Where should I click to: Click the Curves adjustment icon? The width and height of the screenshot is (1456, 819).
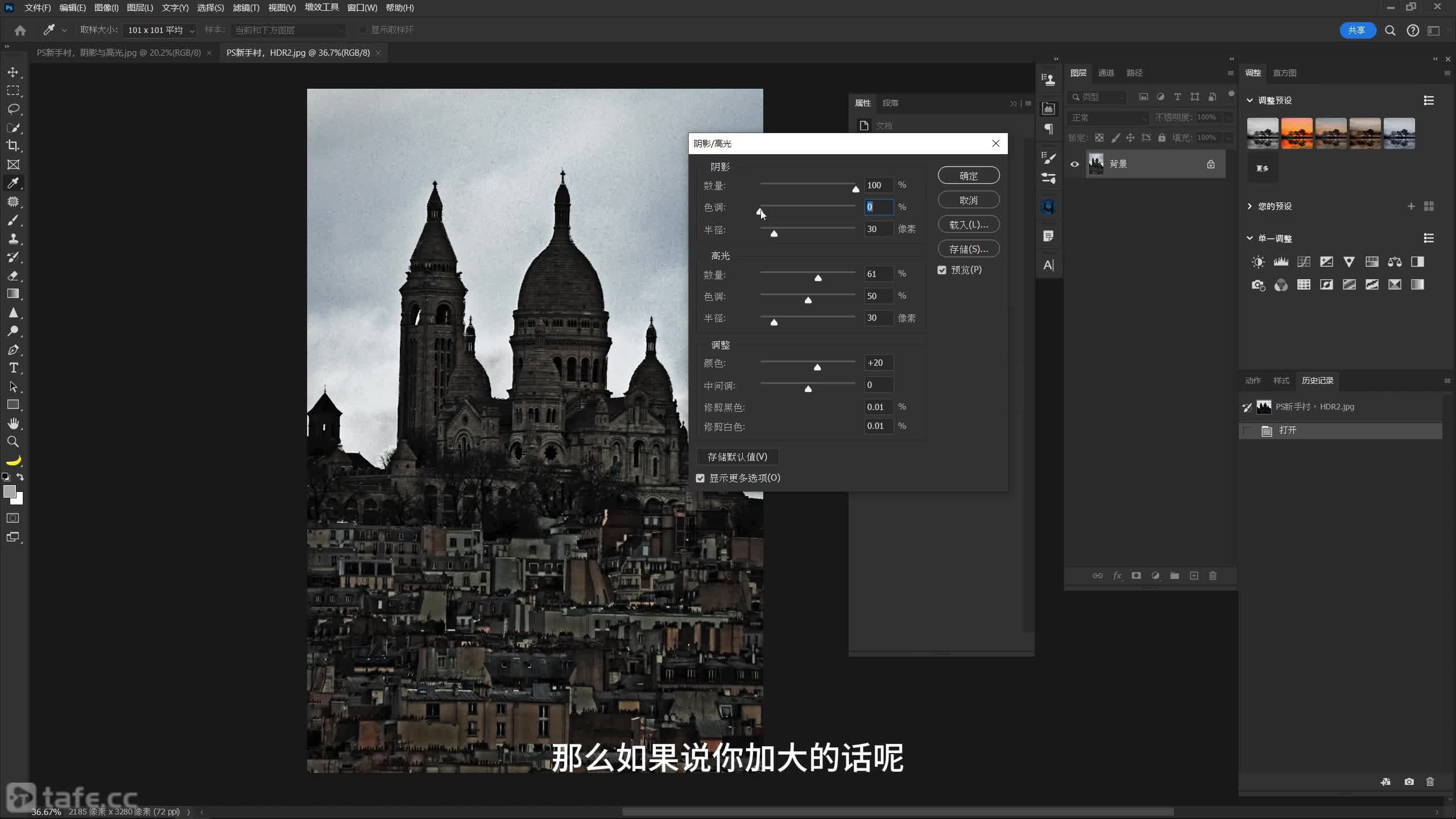[1304, 262]
